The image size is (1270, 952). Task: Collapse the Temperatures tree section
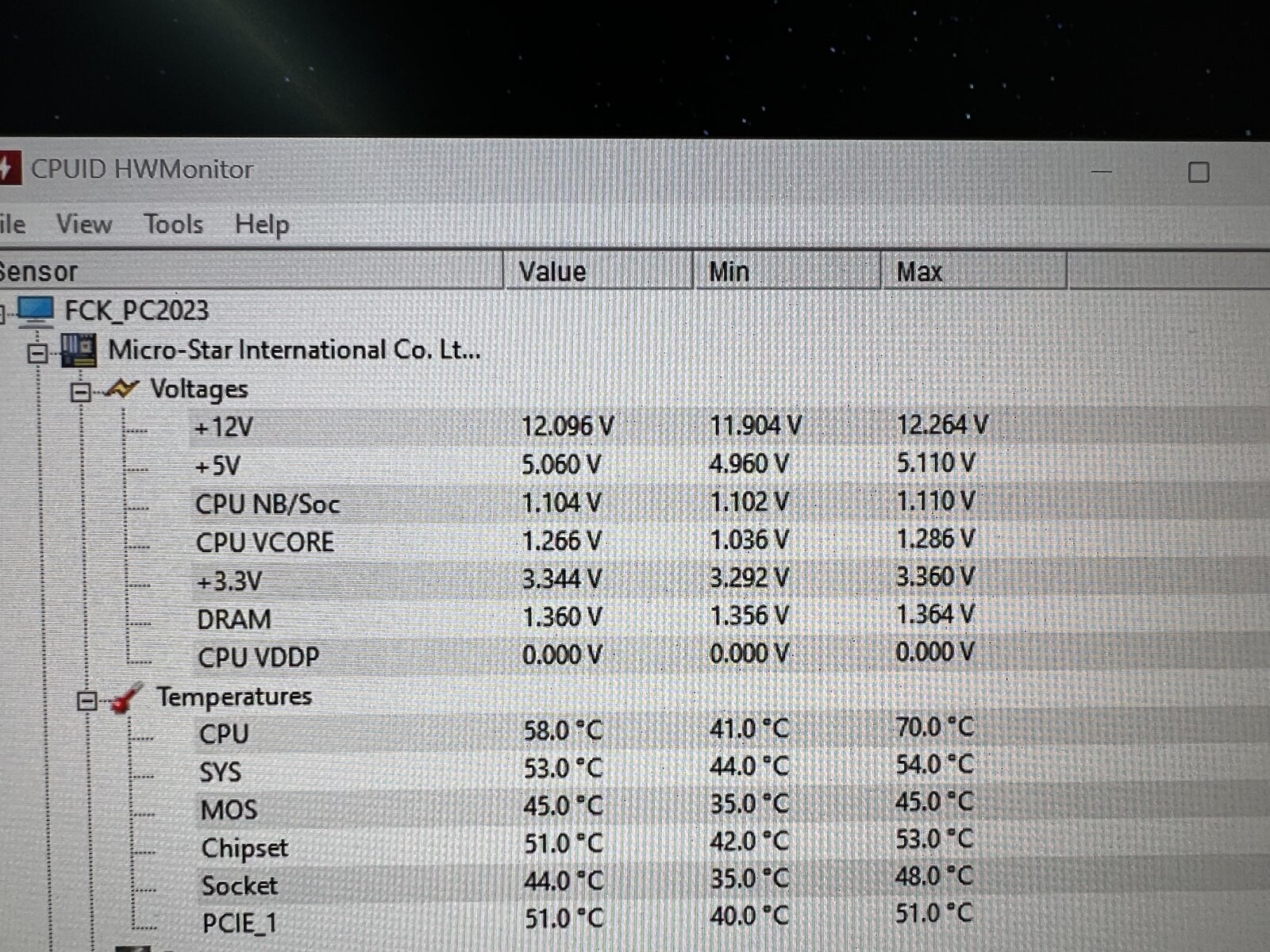click(x=87, y=701)
